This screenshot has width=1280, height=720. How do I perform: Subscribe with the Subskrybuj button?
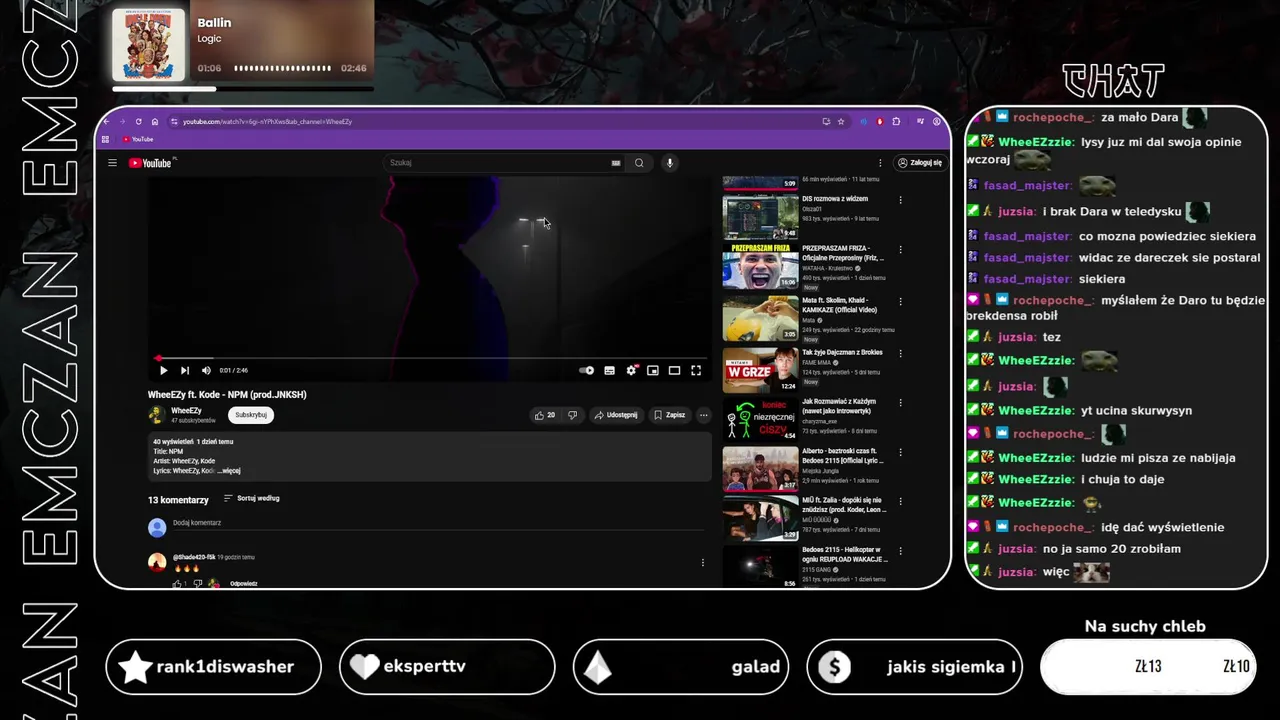(251, 414)
